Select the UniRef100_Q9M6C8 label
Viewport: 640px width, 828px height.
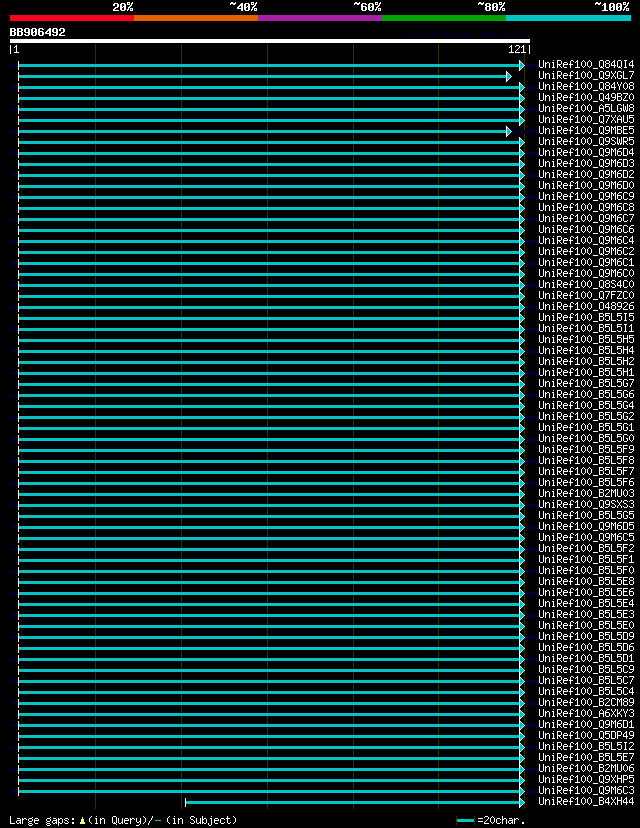point(586,208)
